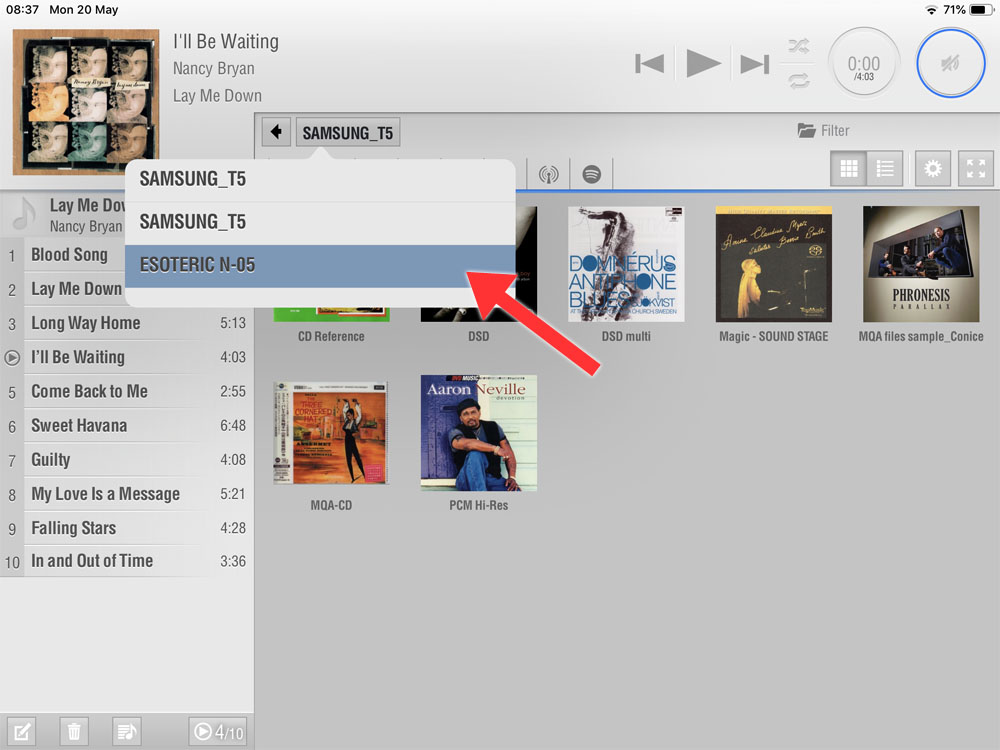Open the saved playlists music-note icon
The width and height of the screenshot is (1000, 750).
pos(127,732)
